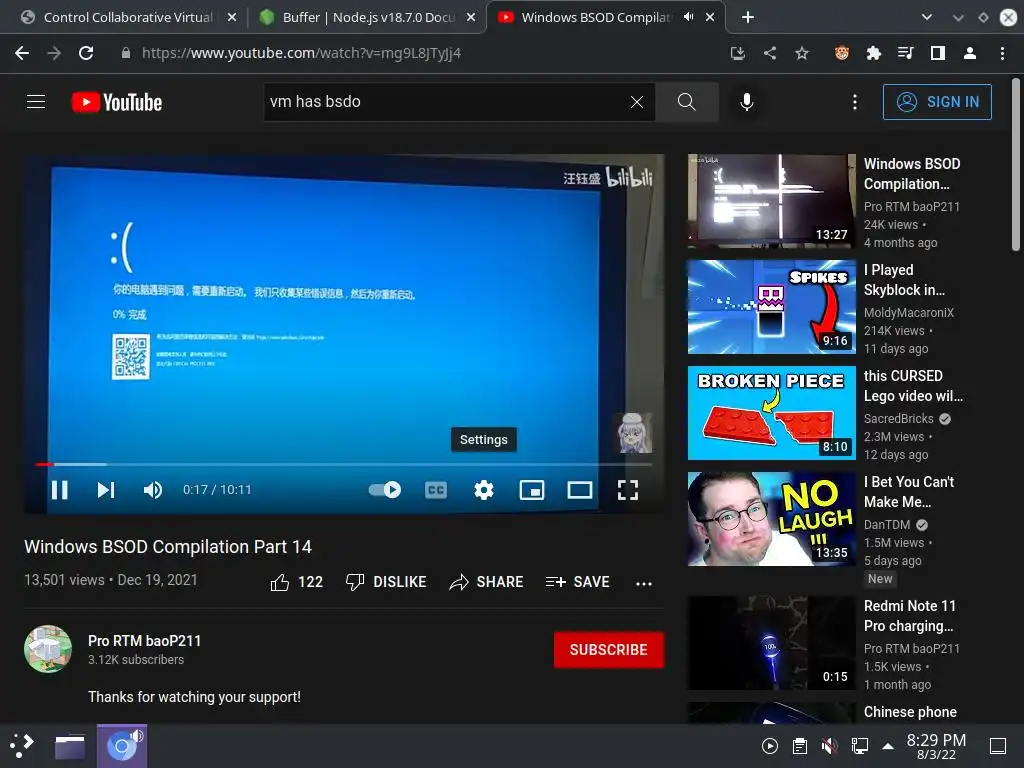Unmute audio volume tray icon
The height and width of the screenshot is (768, 1024).
pyautogui.click(x=829, y=746)
